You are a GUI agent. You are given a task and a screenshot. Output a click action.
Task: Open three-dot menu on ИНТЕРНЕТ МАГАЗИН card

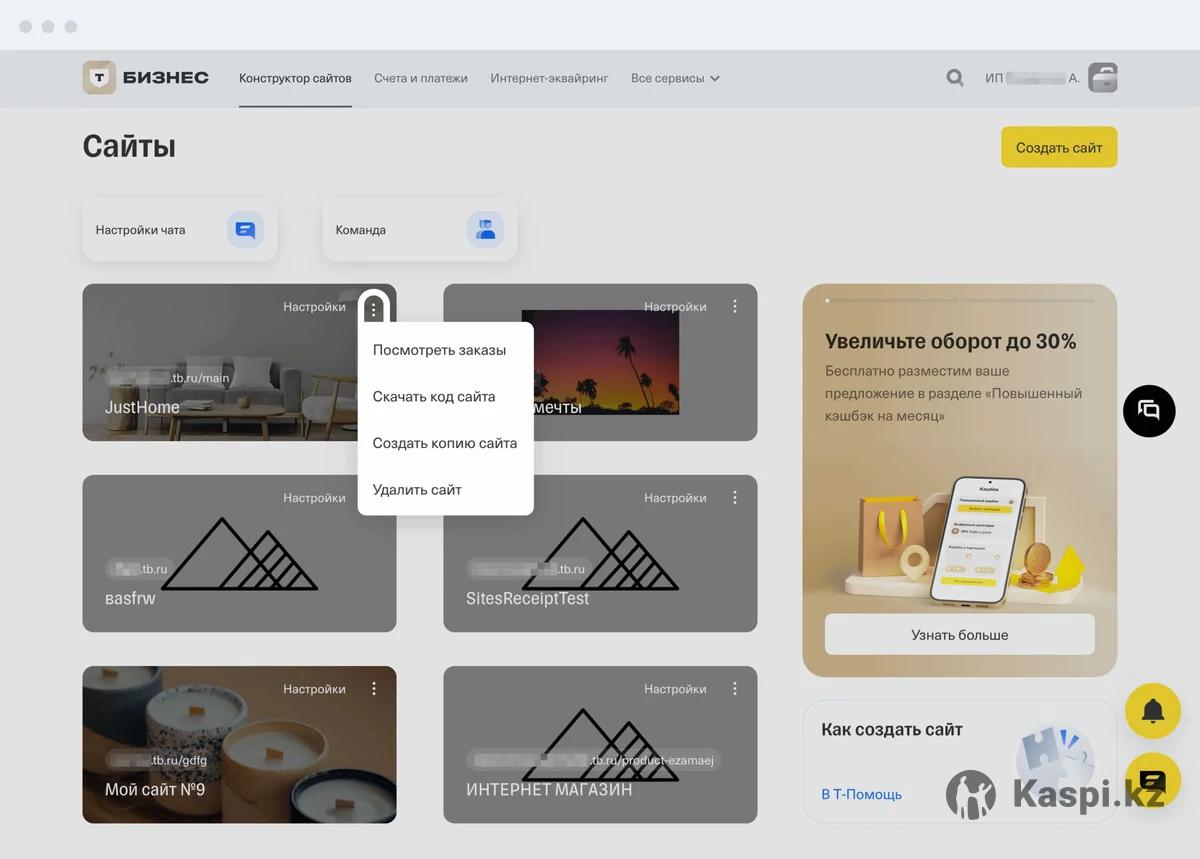pyautogui.click(x=735, y=689)
